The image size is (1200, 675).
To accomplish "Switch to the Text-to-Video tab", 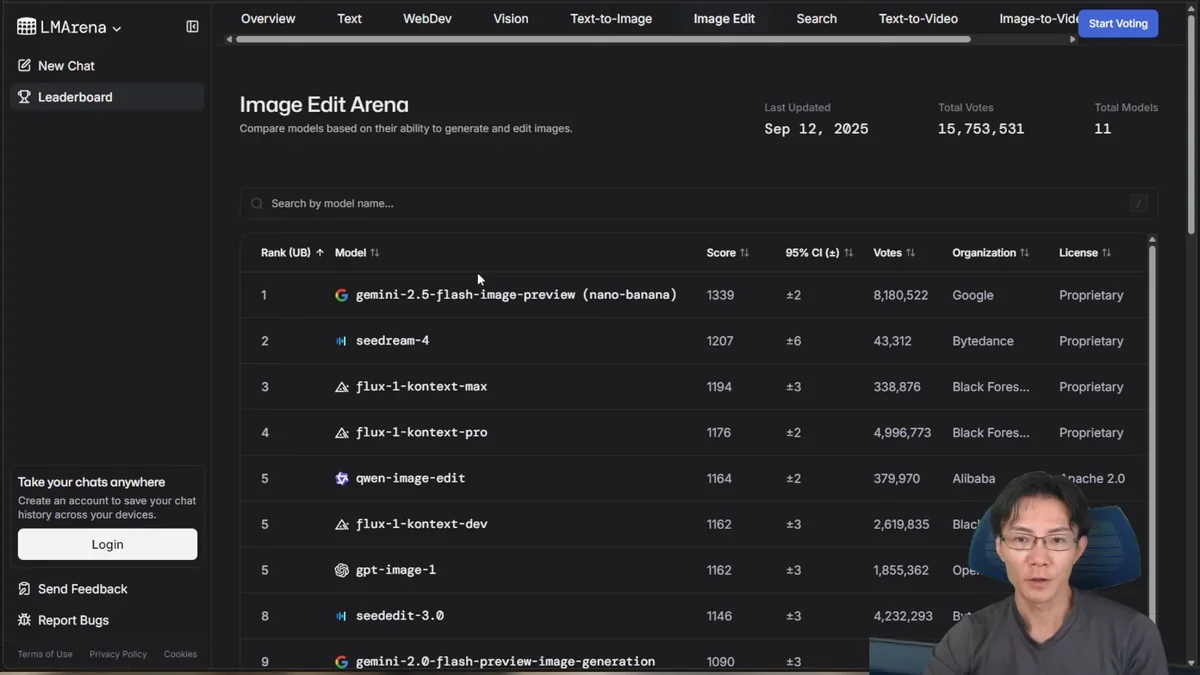I will tap(918, 18).
